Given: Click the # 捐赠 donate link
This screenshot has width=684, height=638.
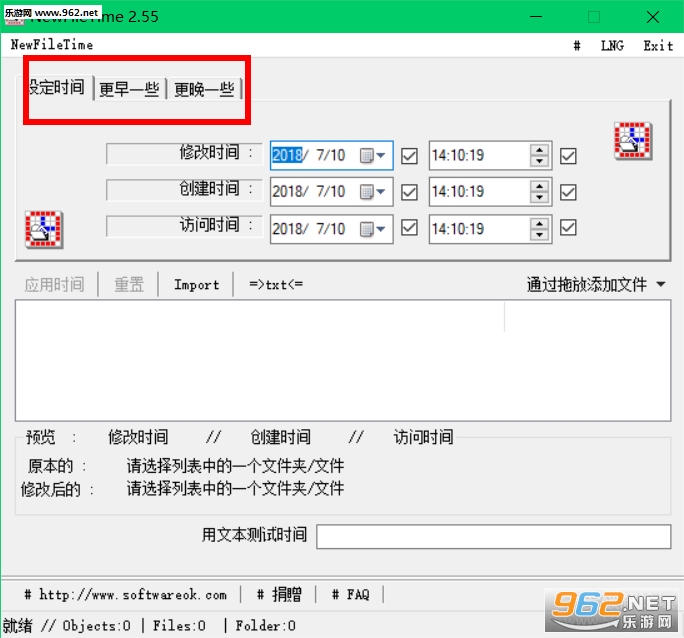Looking at the screenshot, I should 279,594.
